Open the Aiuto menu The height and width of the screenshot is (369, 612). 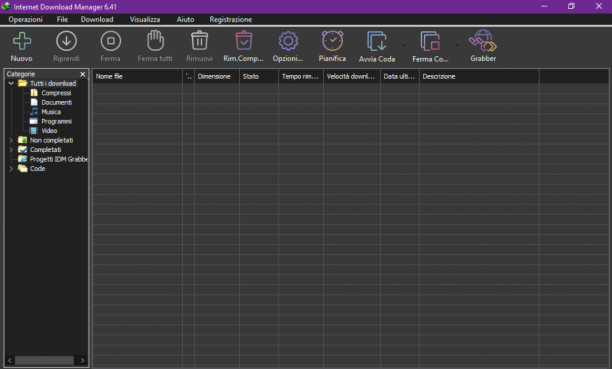point(185,20)
